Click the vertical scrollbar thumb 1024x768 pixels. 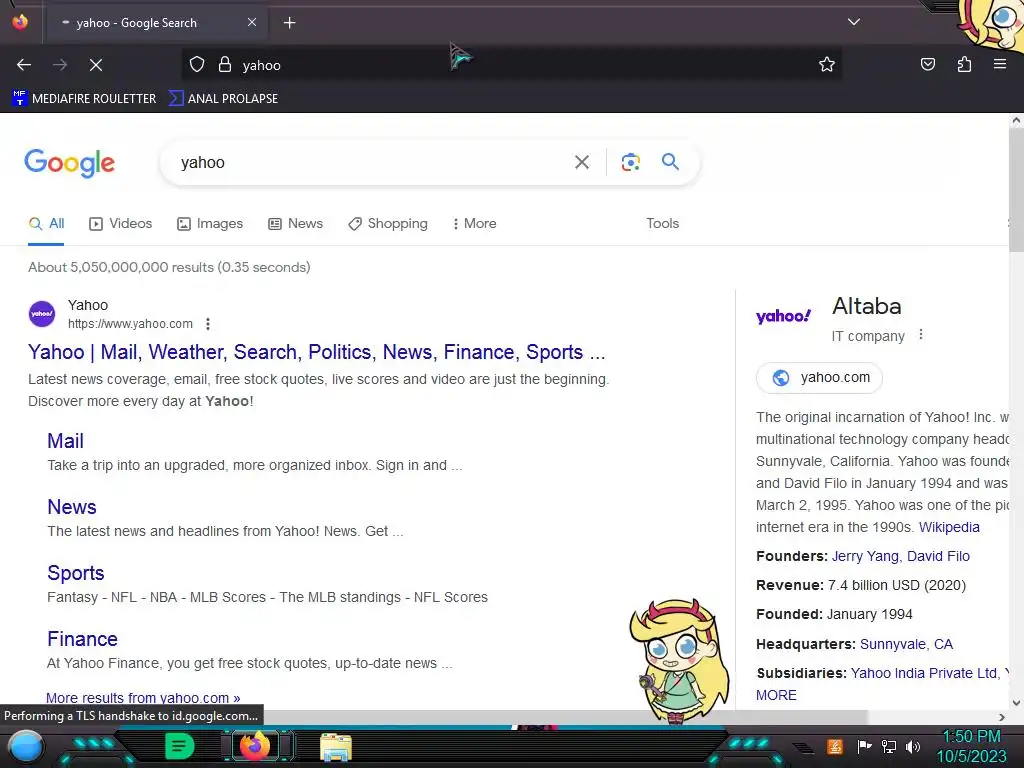coord(1016,189)
